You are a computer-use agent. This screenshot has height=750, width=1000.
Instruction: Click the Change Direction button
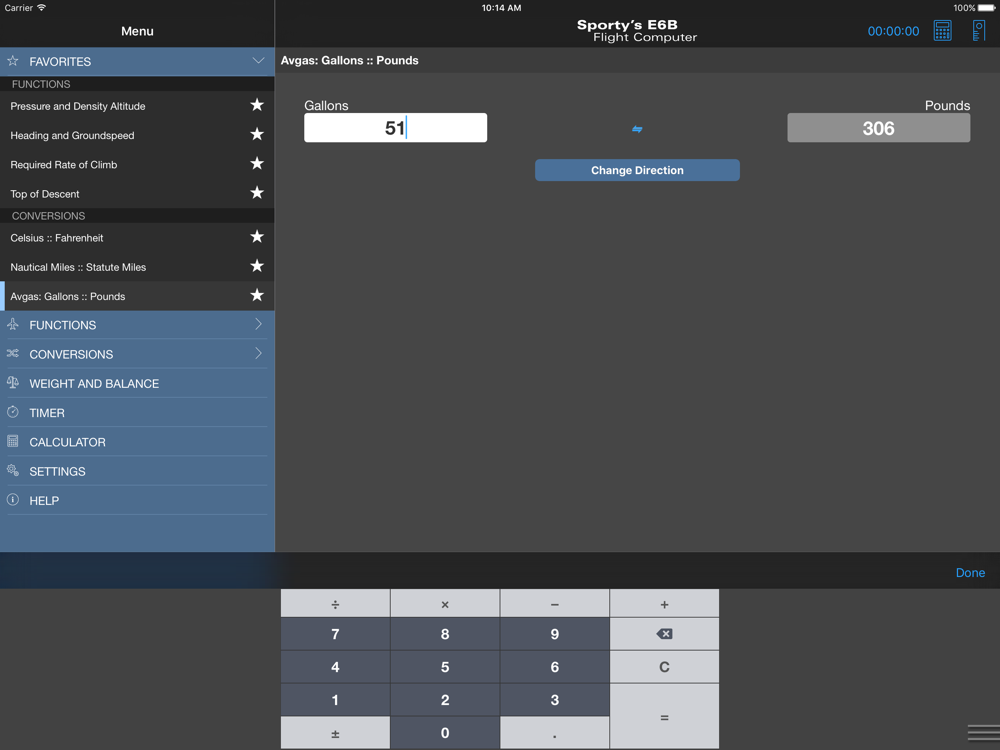pyautogui.click(x=637, y=170)
